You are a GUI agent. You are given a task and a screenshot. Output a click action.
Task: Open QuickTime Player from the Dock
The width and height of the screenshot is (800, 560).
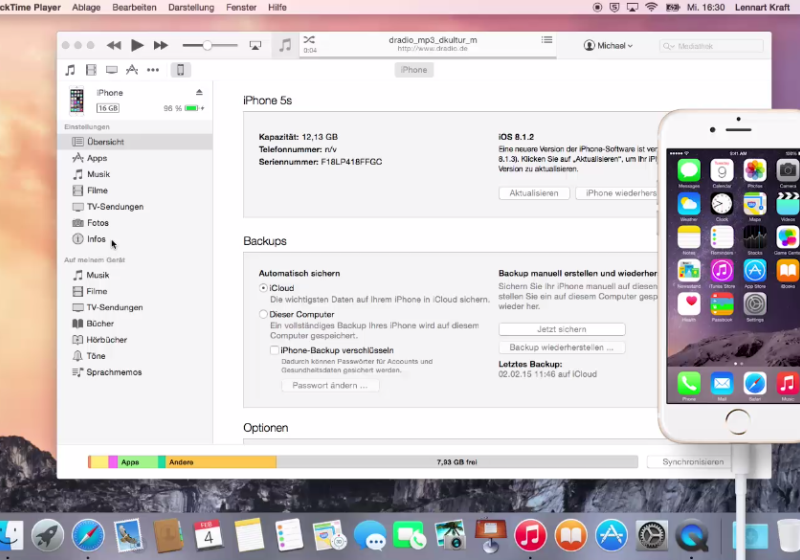click(692, 536)
